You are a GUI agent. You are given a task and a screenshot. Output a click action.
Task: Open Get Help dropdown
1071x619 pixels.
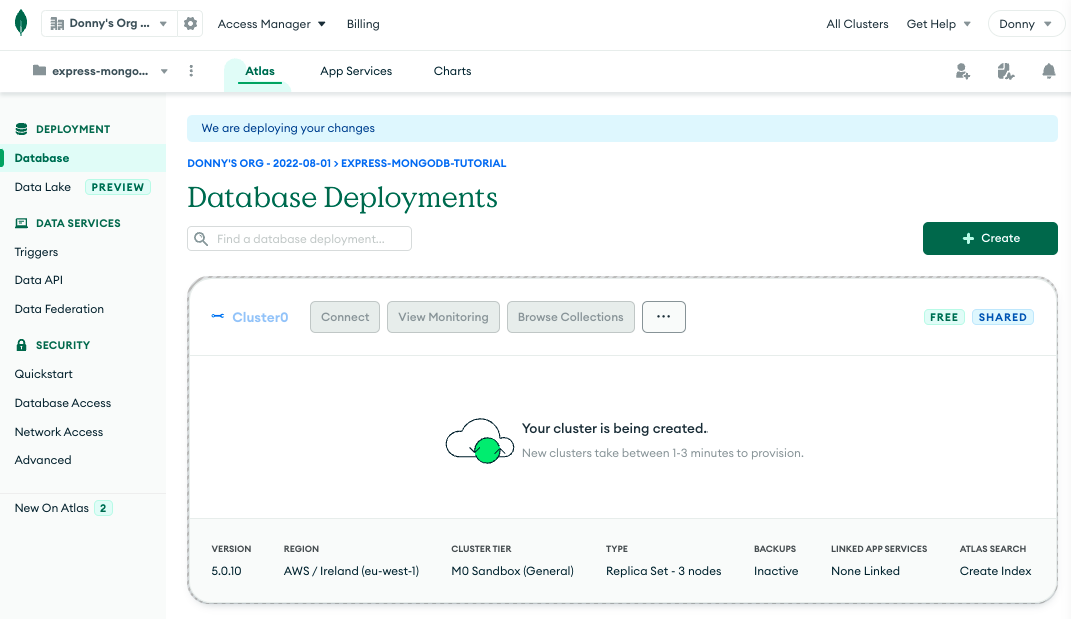point(938,24)
